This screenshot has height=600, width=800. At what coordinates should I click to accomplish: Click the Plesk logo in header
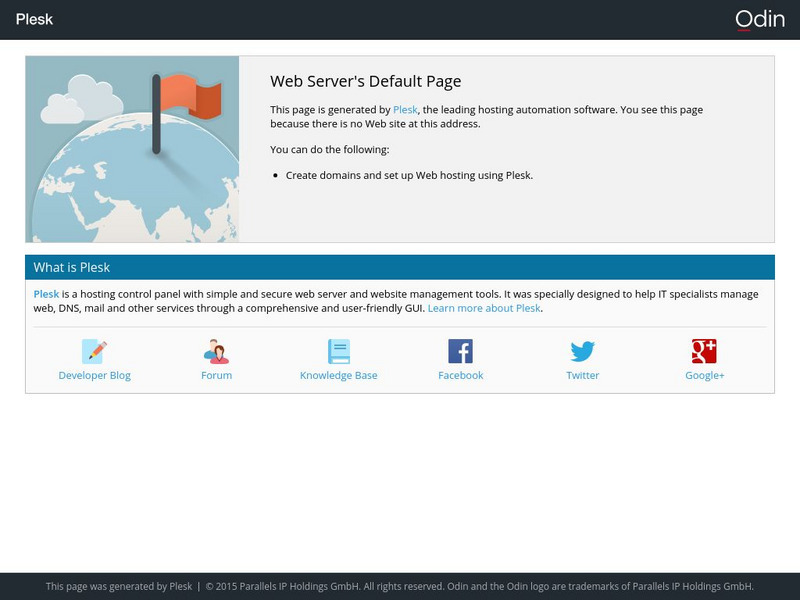click(x=35, y=19)
